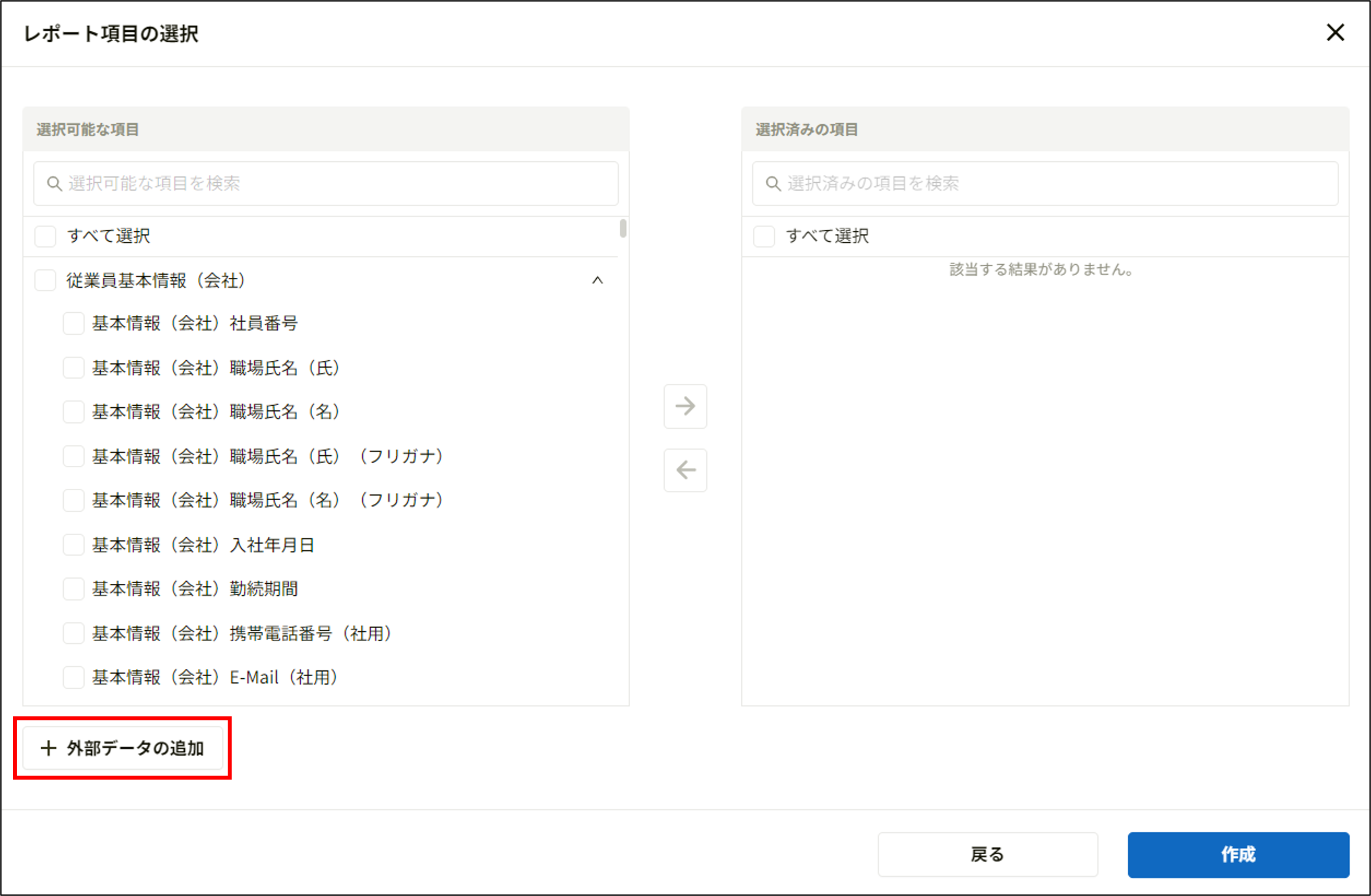Click the right arrow to move items
The width and height of the screenshot is (1371, 896).
[686, 407]
